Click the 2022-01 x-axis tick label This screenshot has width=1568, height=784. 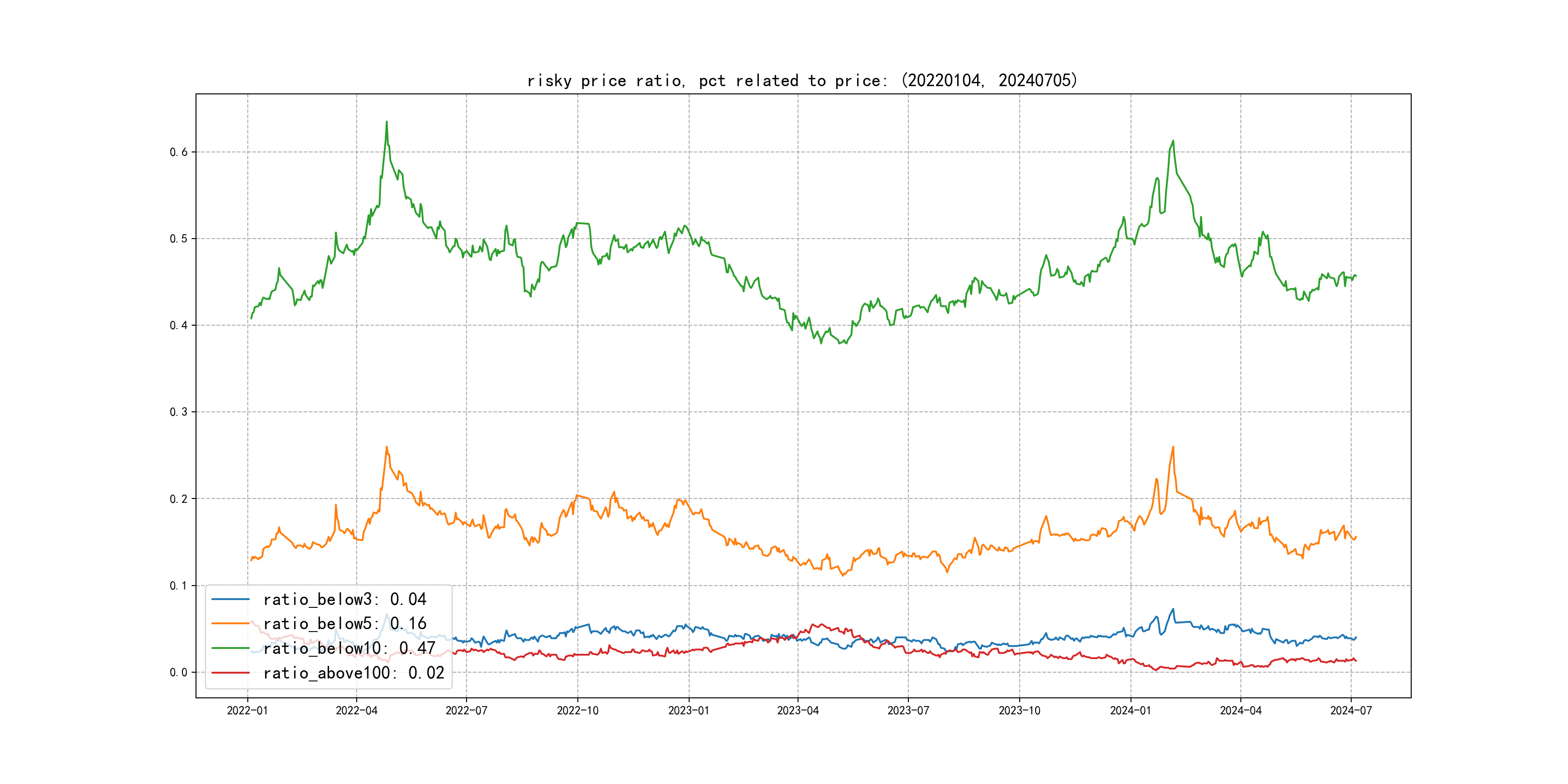click(247, 710)
